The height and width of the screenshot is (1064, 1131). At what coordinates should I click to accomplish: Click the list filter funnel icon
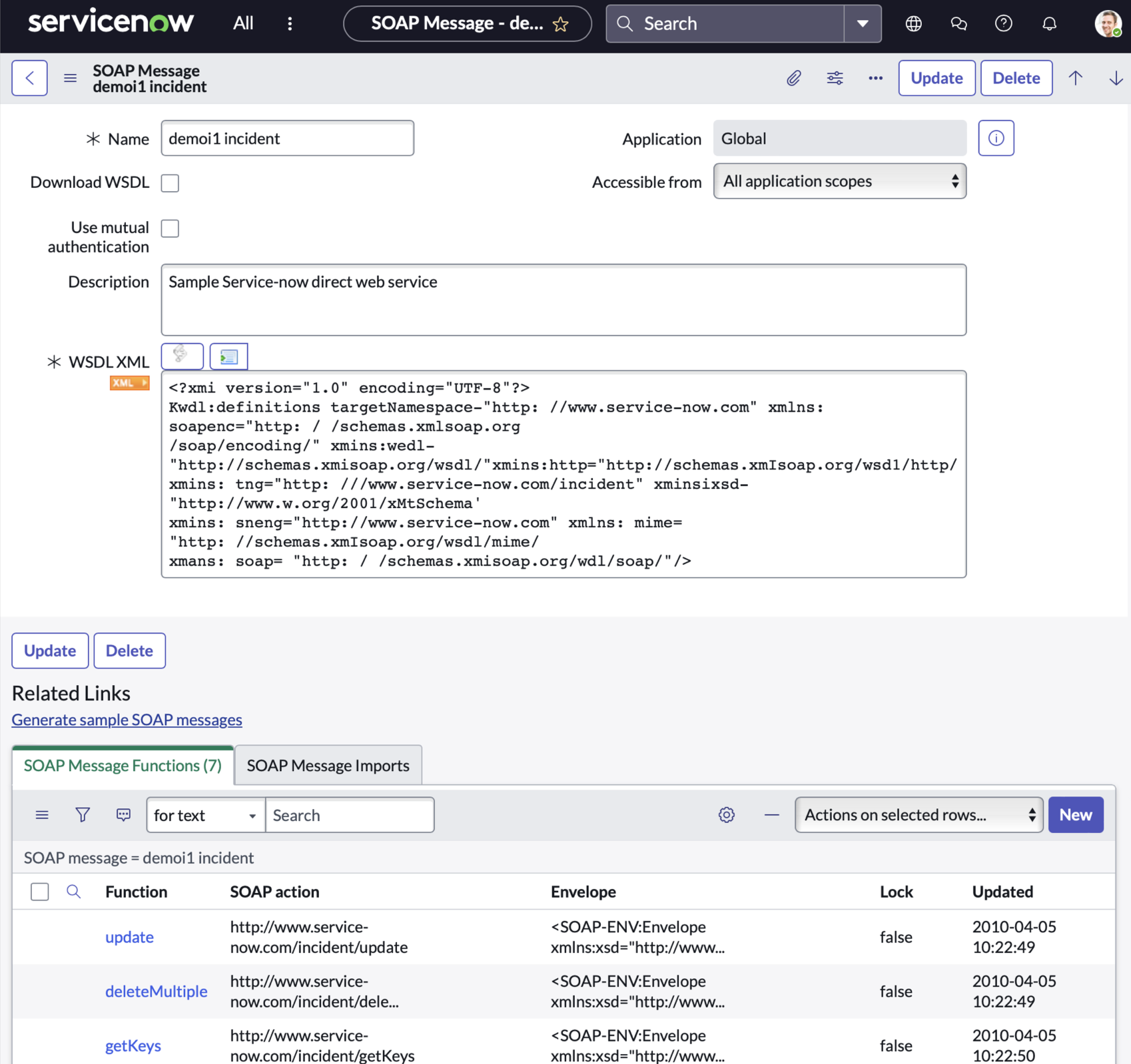[x=83, y=815]
